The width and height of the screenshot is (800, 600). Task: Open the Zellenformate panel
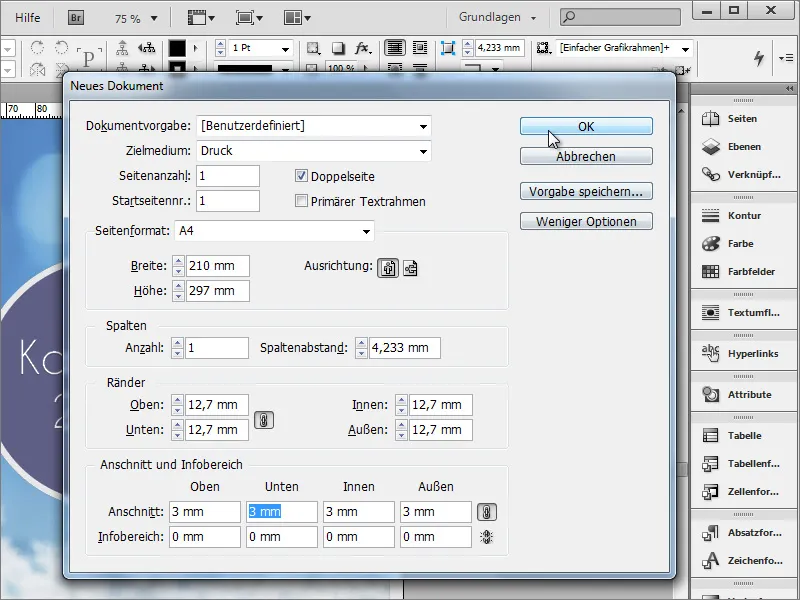(x=743, y=491)
